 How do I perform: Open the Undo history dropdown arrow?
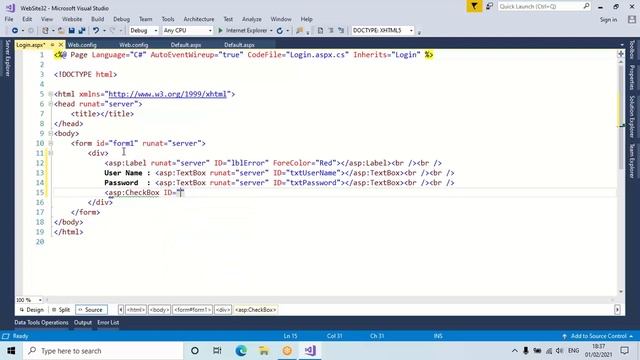point(104,31)
